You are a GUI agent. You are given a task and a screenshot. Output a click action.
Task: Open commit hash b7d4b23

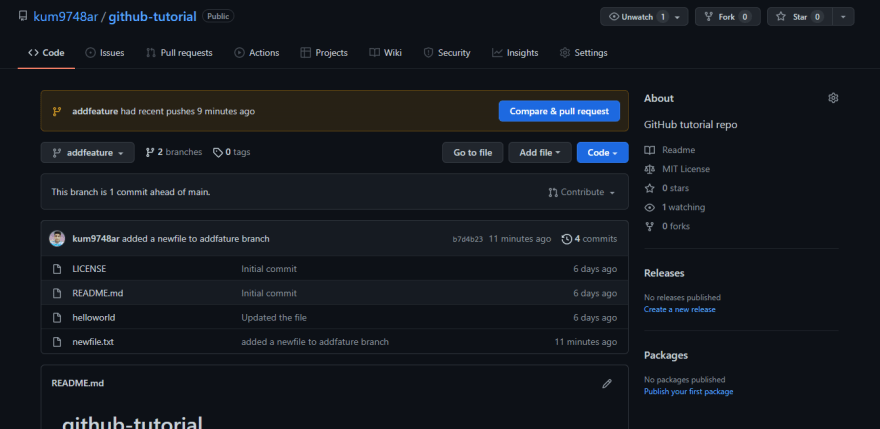pos(468,239)
